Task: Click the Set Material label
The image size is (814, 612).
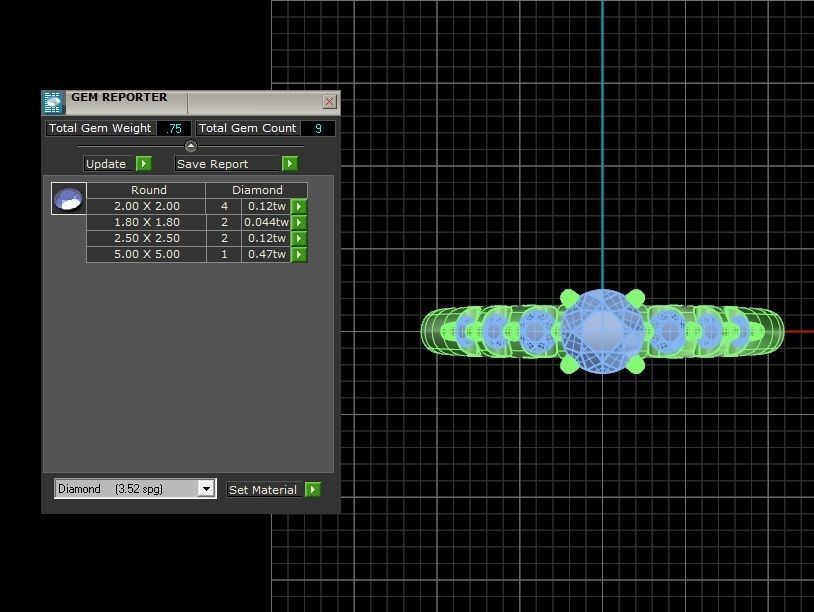Action: [263, 489]
